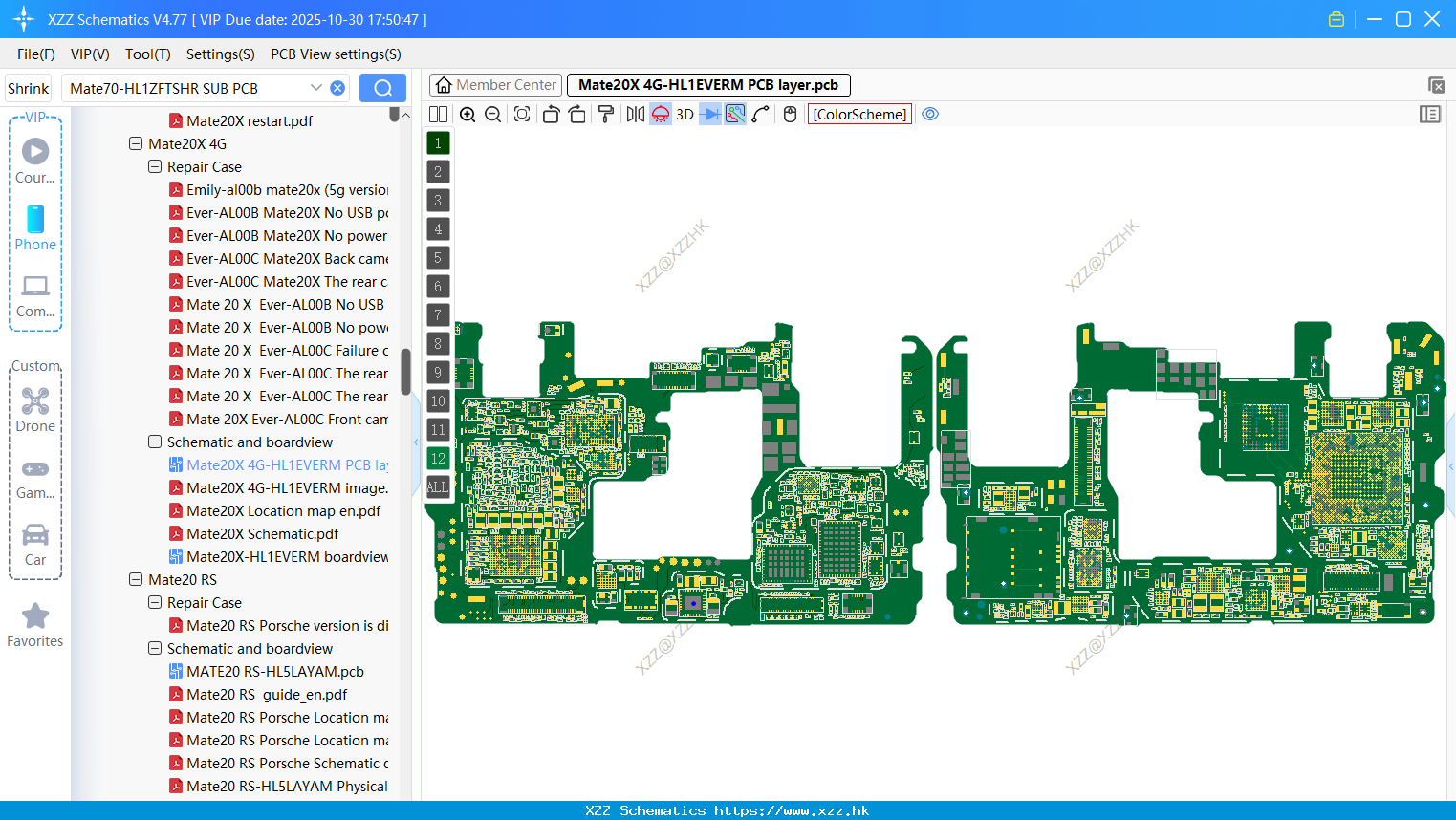Collapse Repair Case under Mate20 RS
The image size is (1456, 820).
(x=154, y=602)
